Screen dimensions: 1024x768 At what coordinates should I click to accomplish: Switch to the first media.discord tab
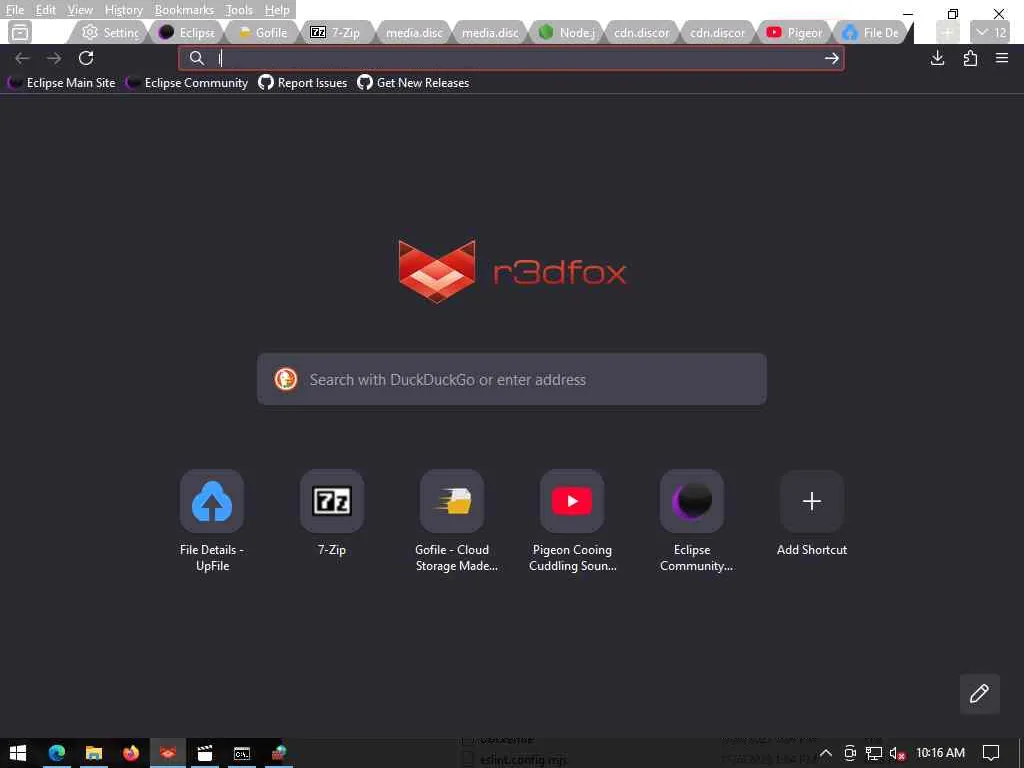[x=414, y=32]
